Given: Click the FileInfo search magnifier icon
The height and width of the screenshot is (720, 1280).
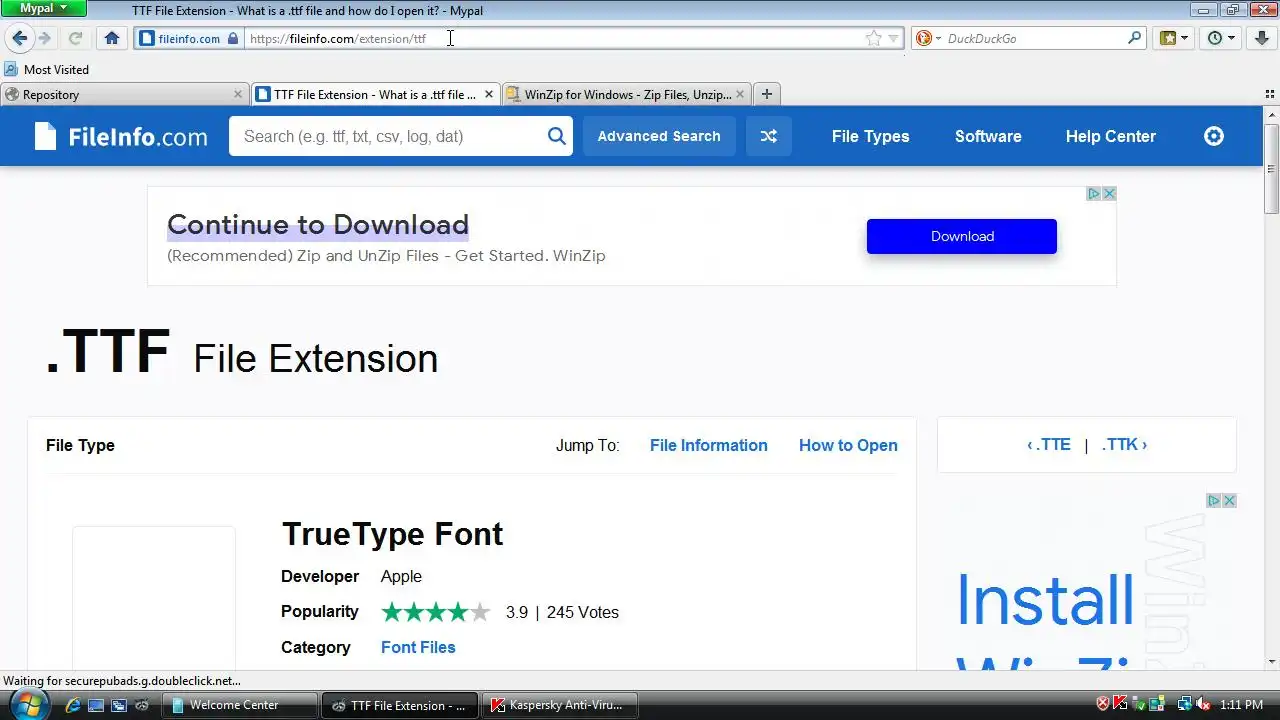Looking at the screenshot, I should point(557,136).
